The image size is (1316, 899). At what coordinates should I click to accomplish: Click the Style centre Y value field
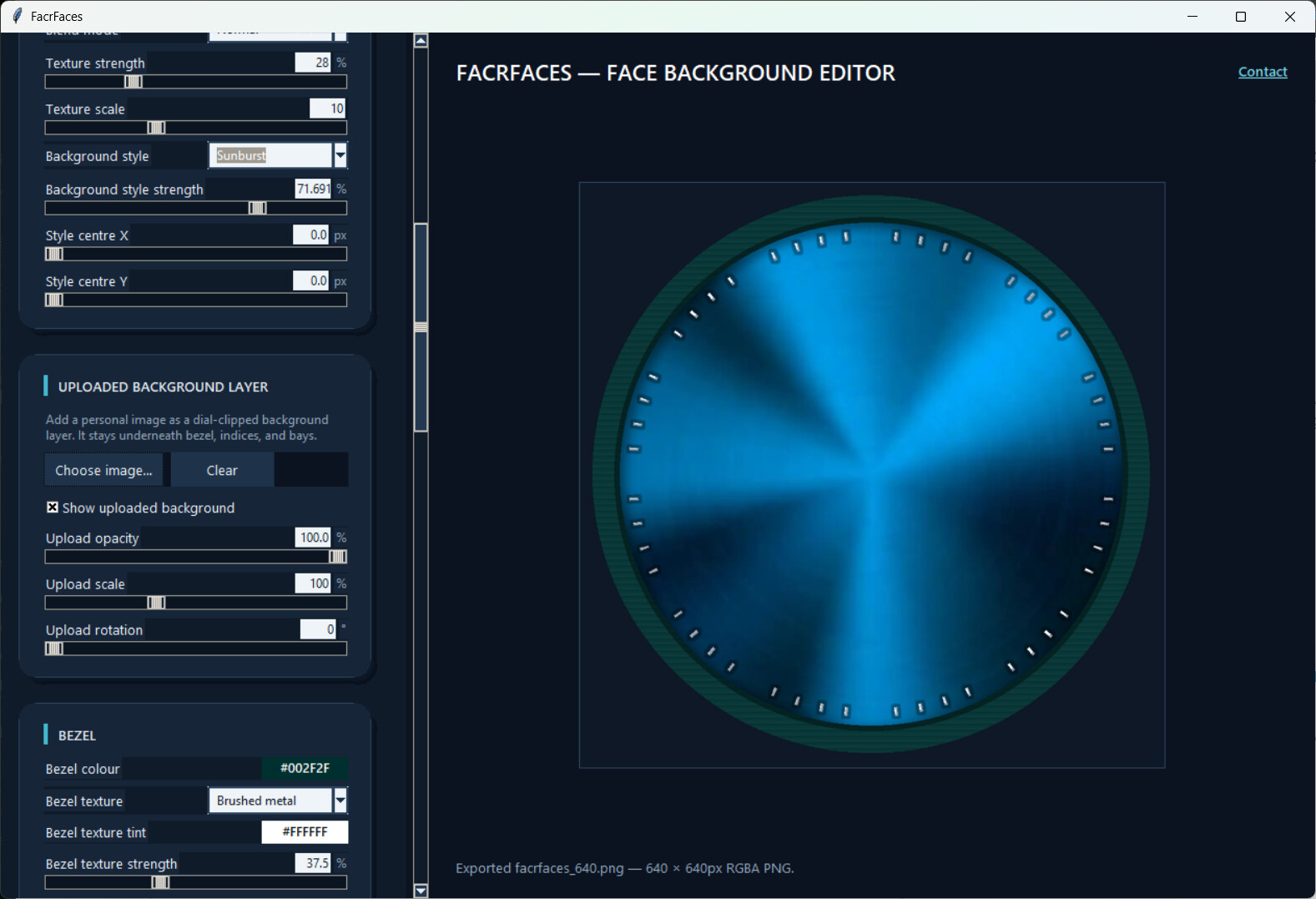[x=310, y=280]
